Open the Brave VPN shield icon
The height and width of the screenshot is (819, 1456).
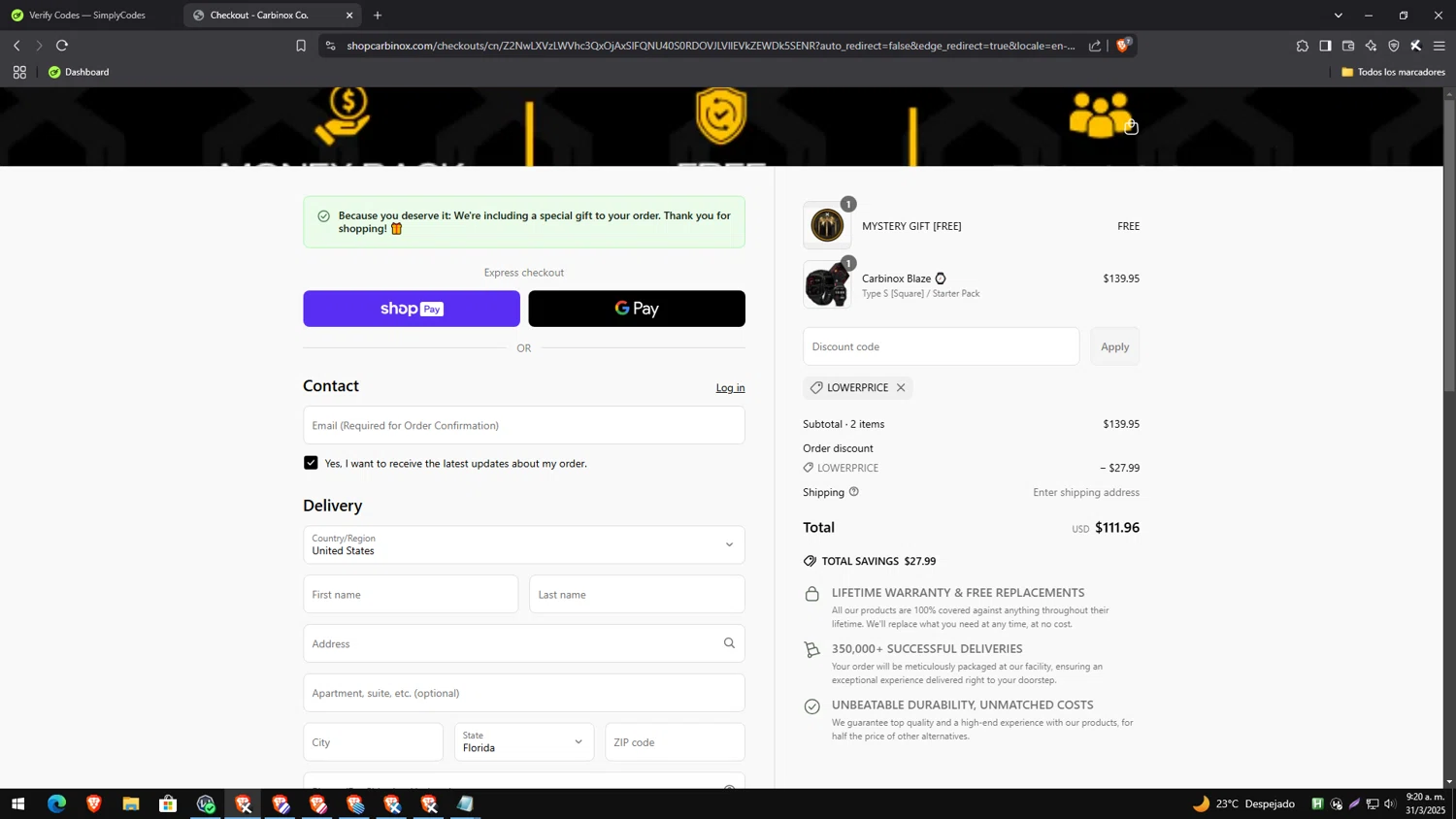tap(1394, 46)
